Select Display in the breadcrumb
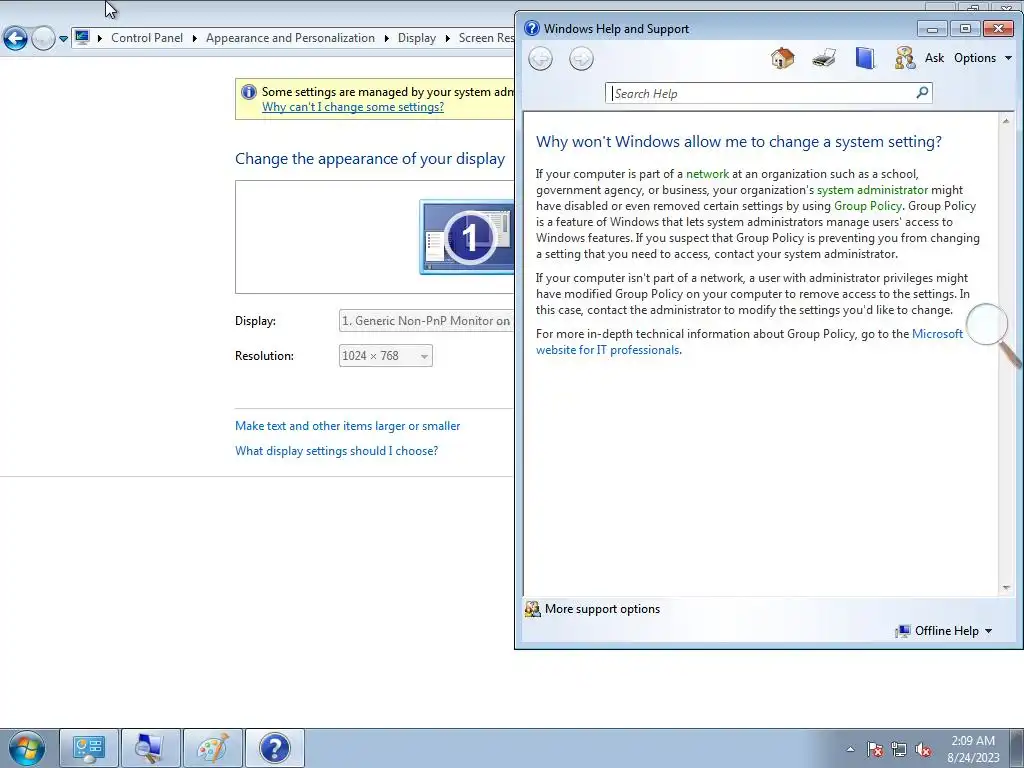Image resolution: width=1024 pixels, height=768 pixels. [x=417, y=38]
